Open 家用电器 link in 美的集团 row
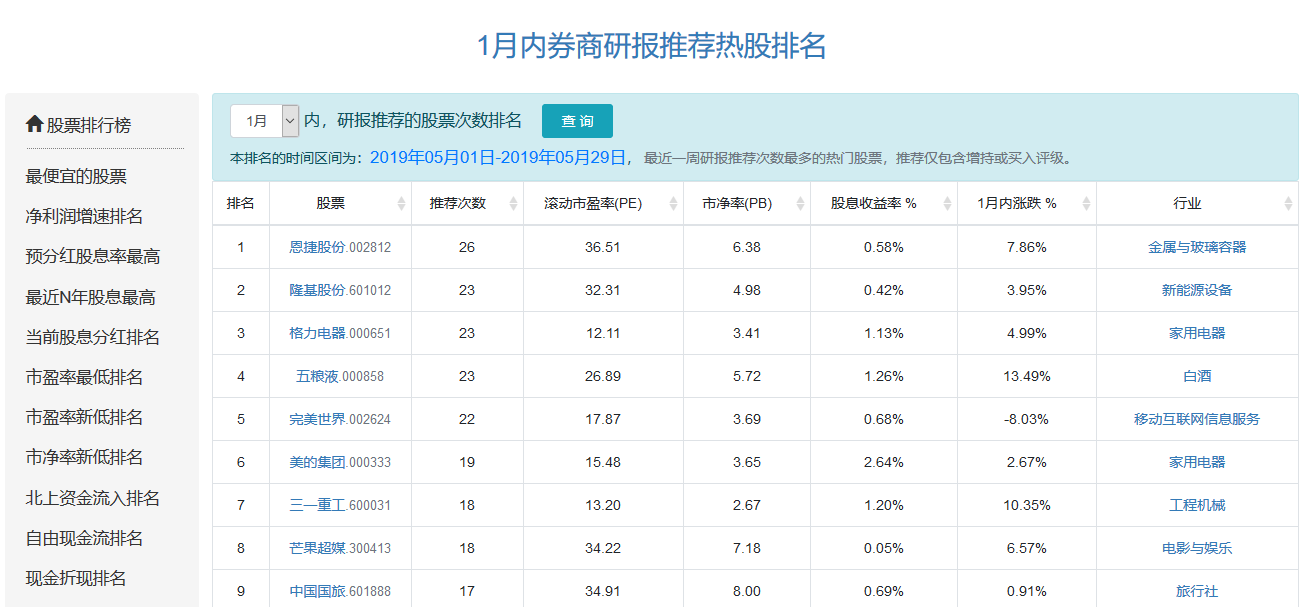1306x607 pixels. 1197,462
